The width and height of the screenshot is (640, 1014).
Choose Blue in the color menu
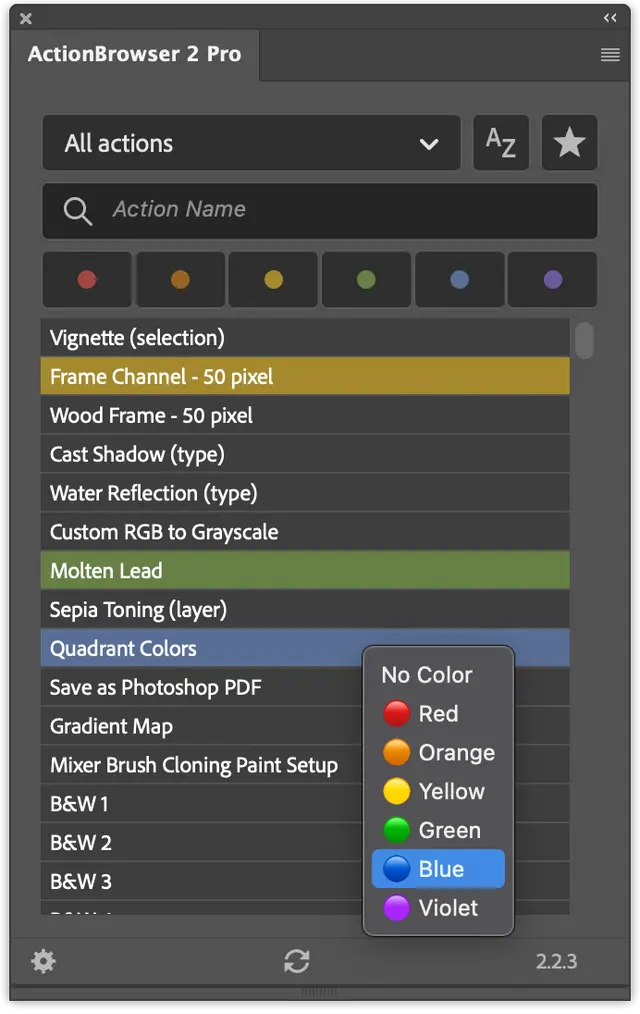(x=438, y=869)
